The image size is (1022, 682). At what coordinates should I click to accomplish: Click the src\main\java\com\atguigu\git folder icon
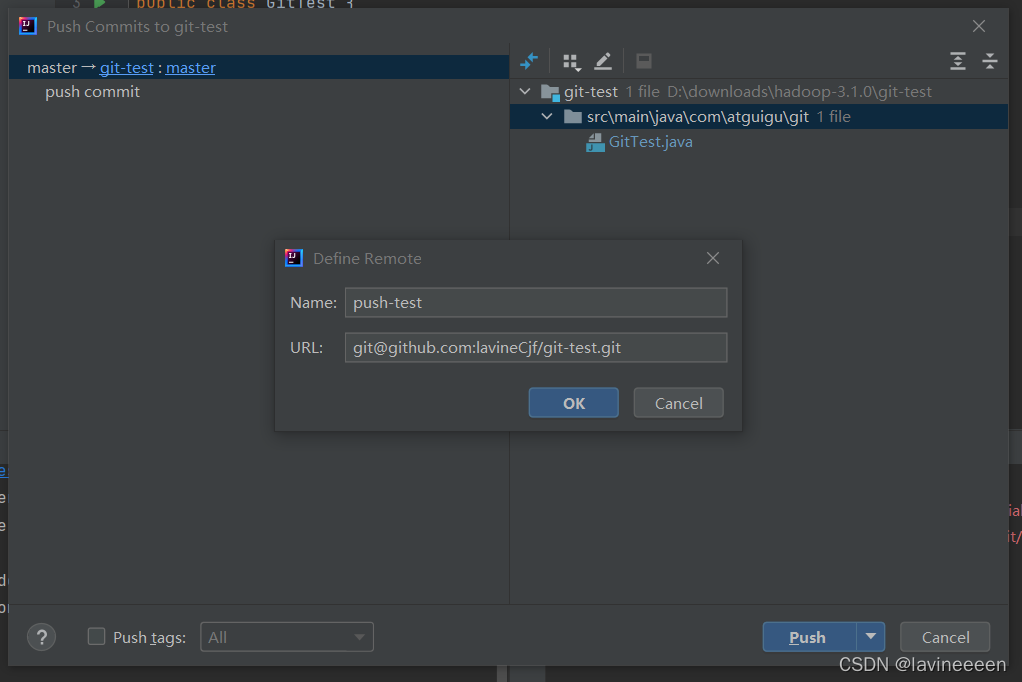pyautogui.click(x=573, y=117)
